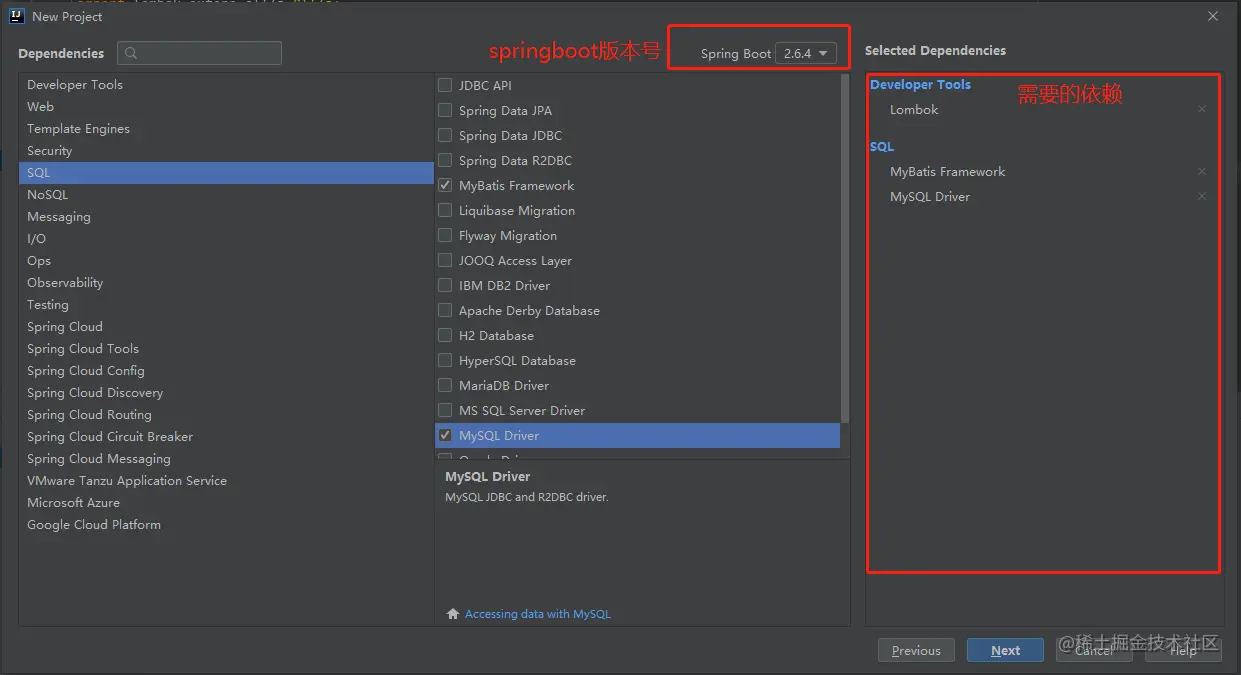Viewport: 1241px width, 675px height.
Task: Choose Observability category
Action: [226, 282]
